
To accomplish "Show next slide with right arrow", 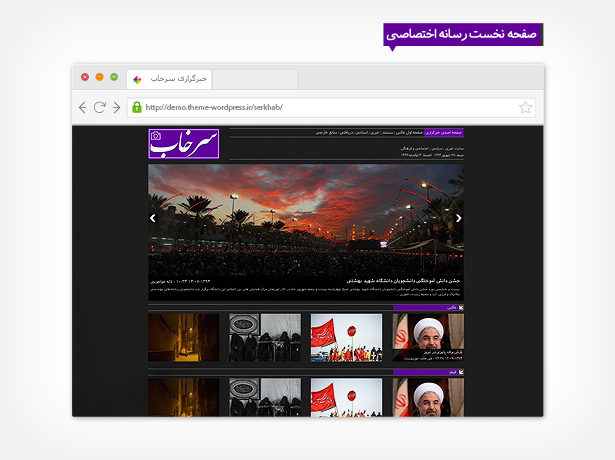I will point(458,217).
